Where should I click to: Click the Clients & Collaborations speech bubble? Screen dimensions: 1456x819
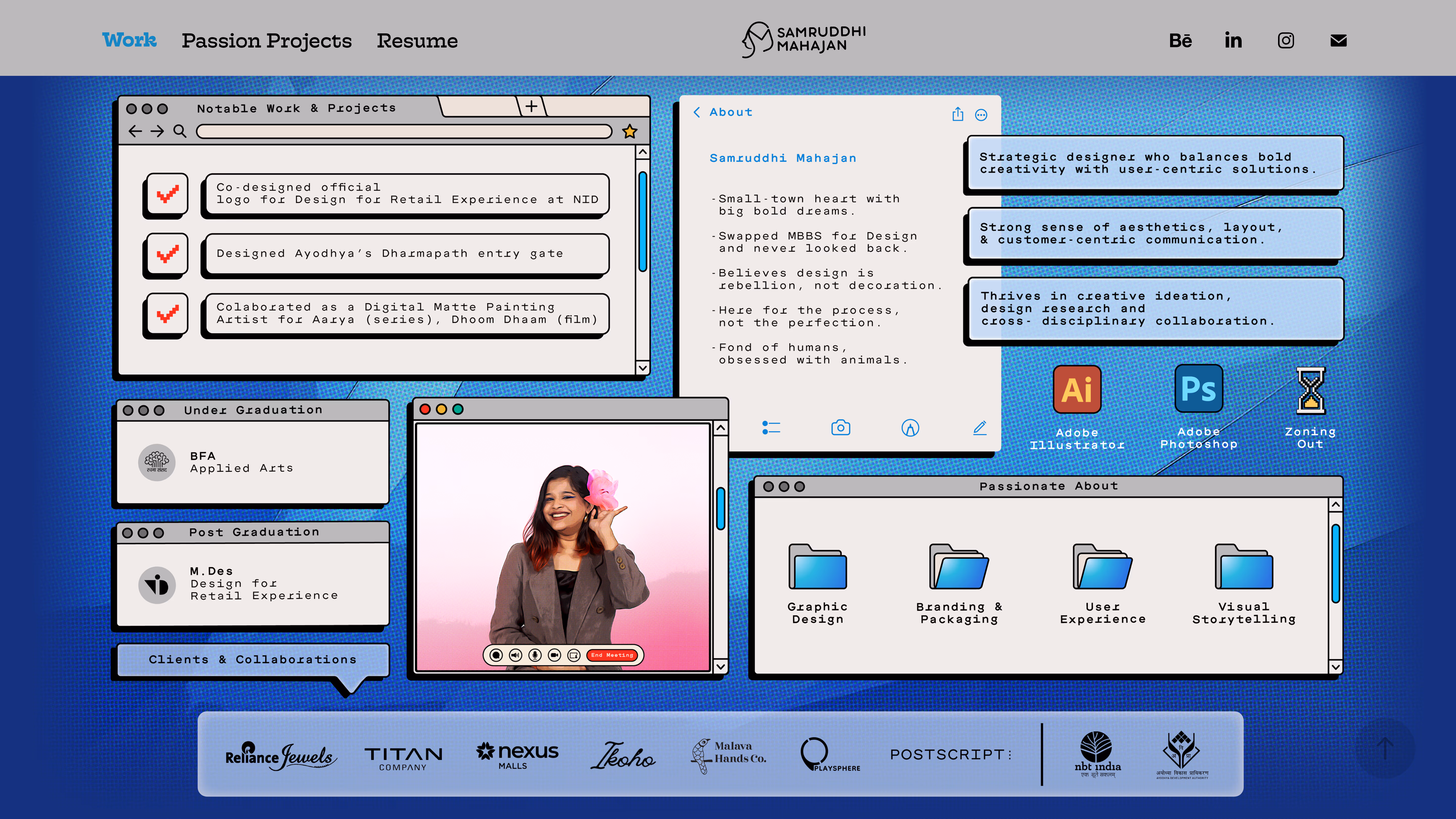(x=253, y=659)
